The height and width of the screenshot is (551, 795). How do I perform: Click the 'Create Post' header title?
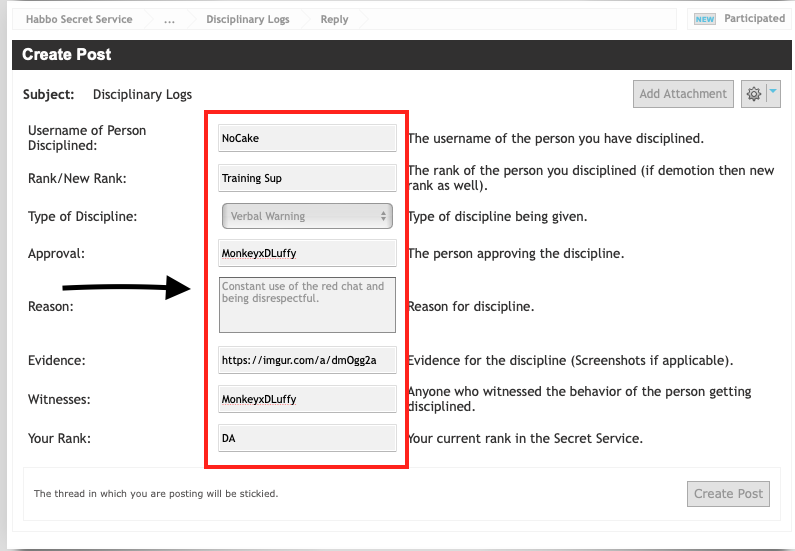66,54
